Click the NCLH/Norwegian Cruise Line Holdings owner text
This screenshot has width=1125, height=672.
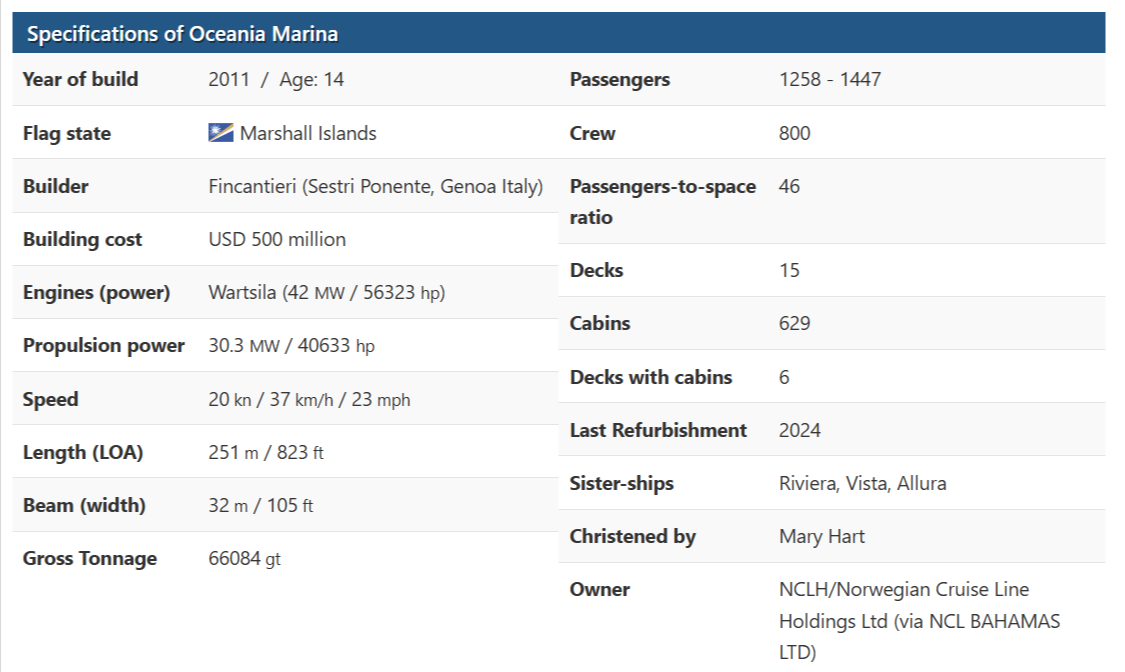tap(919, 620)
